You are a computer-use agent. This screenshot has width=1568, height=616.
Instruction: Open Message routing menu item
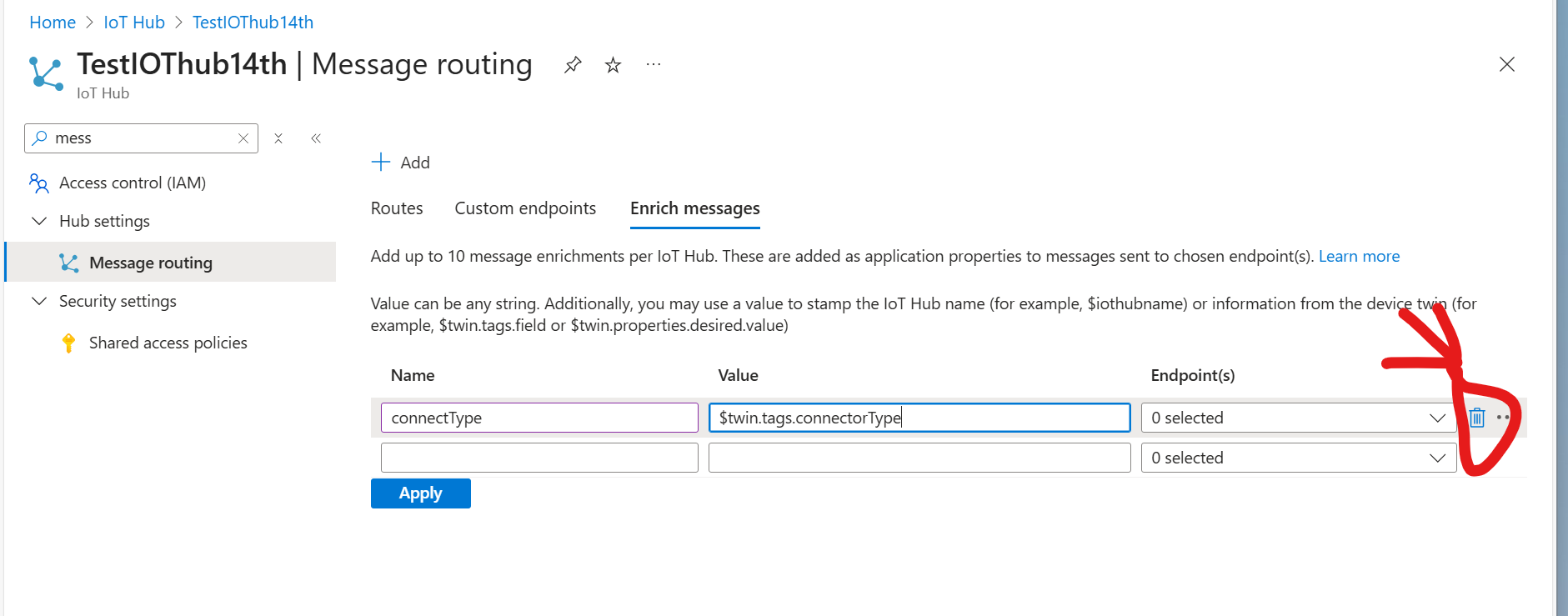click(171, 262)
